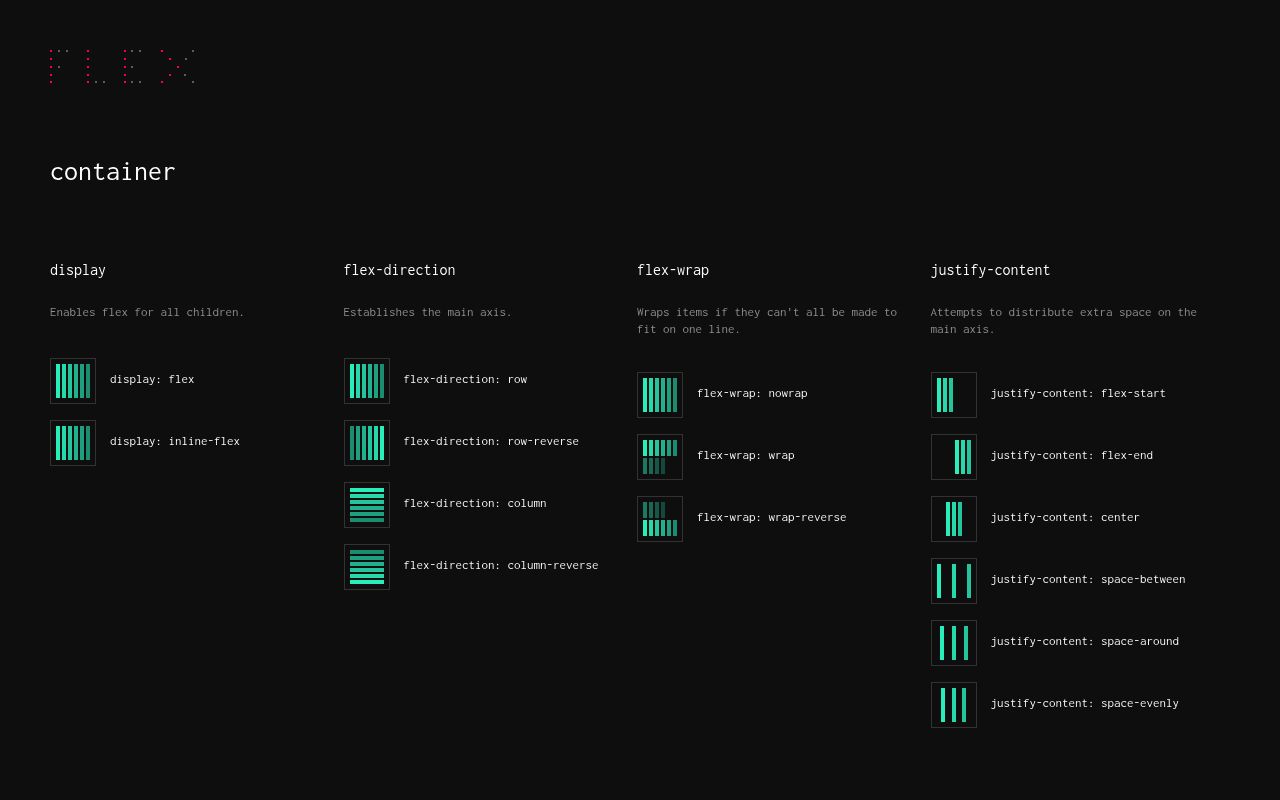Click the container page title
Image resolution: width=1280 pixels, height=800 pixels.
(113, 172)
